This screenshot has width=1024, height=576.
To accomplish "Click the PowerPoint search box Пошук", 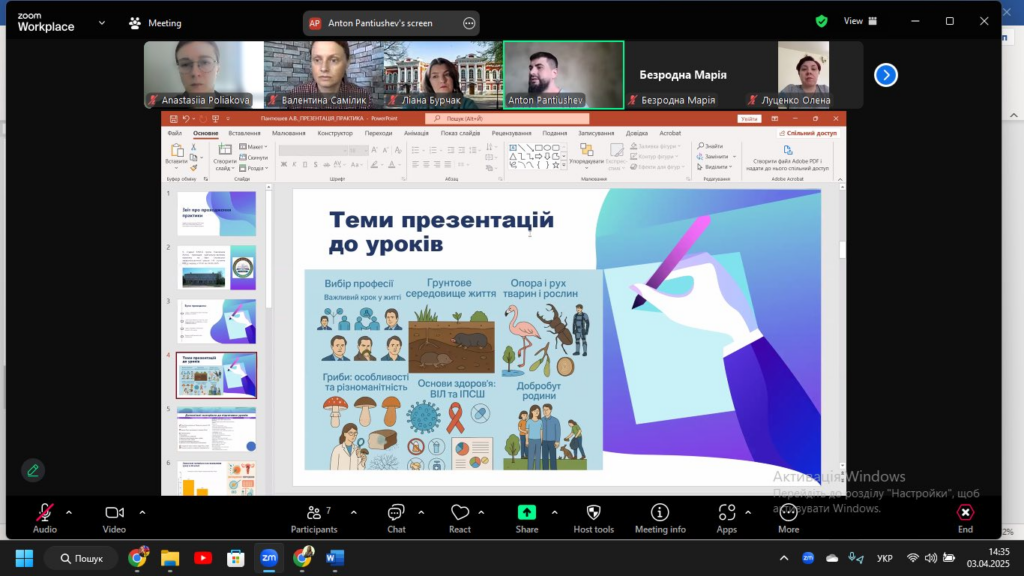I will click(x=507, y=119).
